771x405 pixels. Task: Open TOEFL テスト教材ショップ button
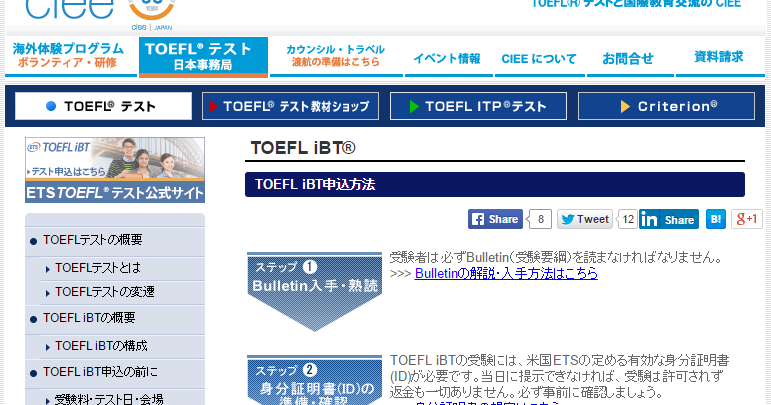point(291,106)
